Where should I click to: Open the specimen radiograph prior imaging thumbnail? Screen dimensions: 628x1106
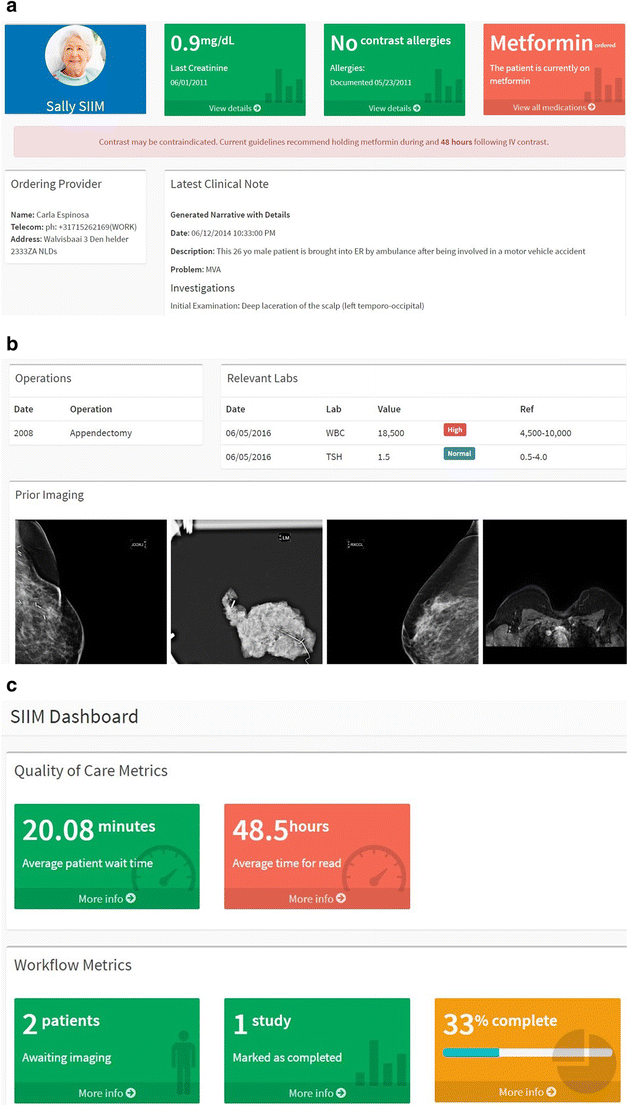247,590
